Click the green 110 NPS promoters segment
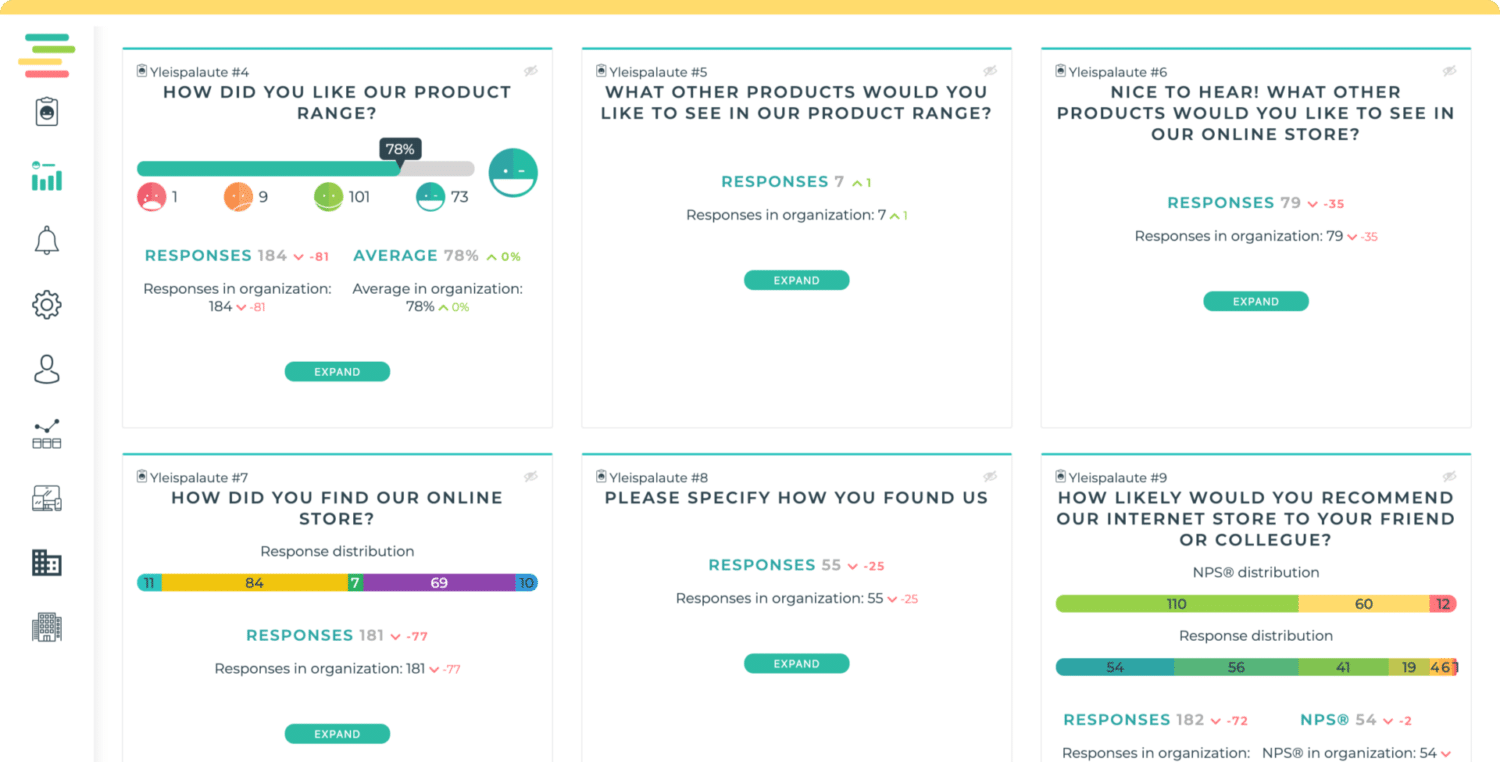This screenshot has height=762, width=1500. (1177, 604)
